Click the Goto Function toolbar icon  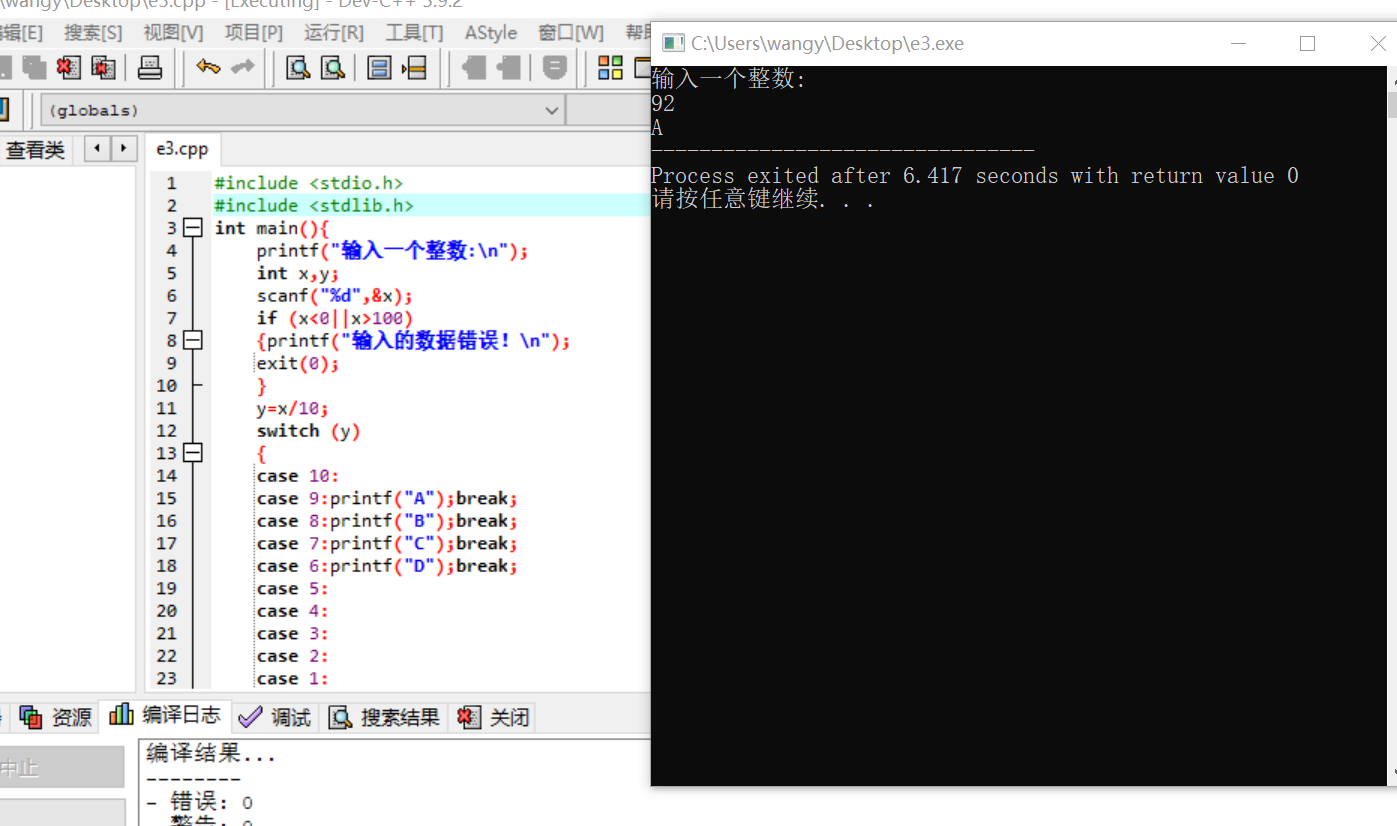click(x=379, y=68)
